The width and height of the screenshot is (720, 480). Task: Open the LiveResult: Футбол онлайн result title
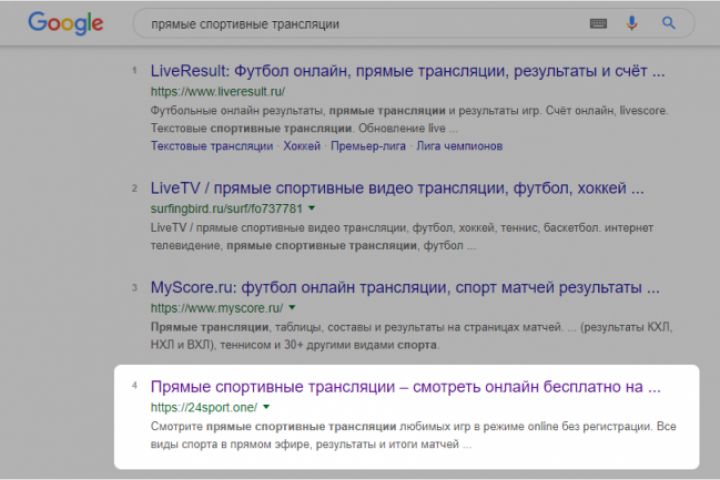(408, 71)
